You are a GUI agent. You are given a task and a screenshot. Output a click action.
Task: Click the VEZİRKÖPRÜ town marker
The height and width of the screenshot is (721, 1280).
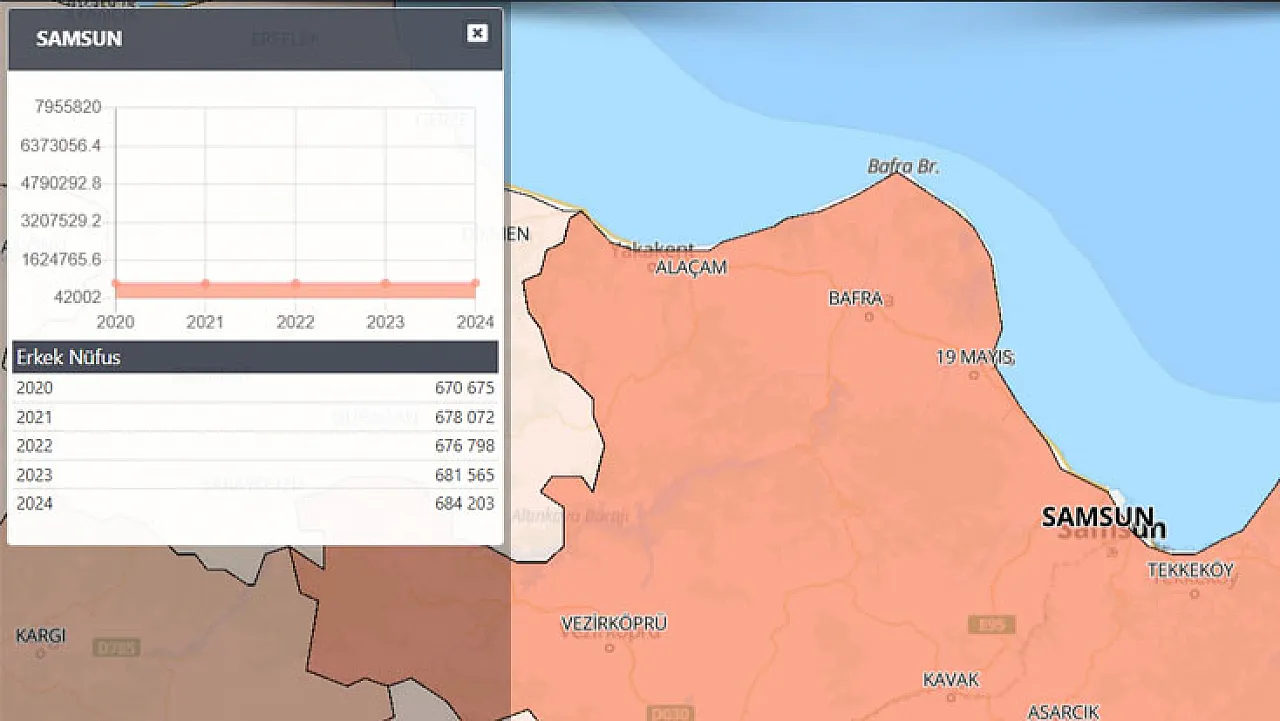tap(610, 647)
